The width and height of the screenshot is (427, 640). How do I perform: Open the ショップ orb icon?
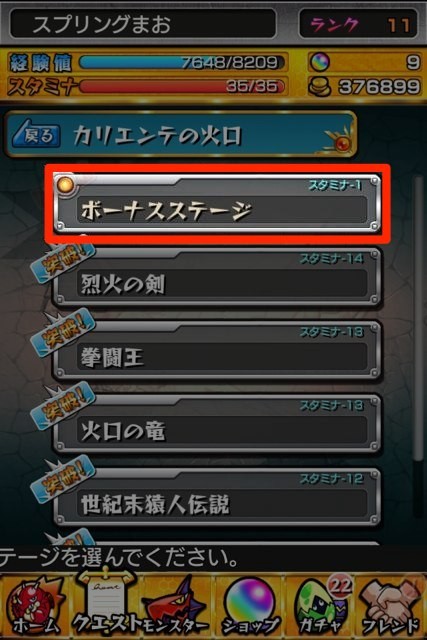click(250, 606)
